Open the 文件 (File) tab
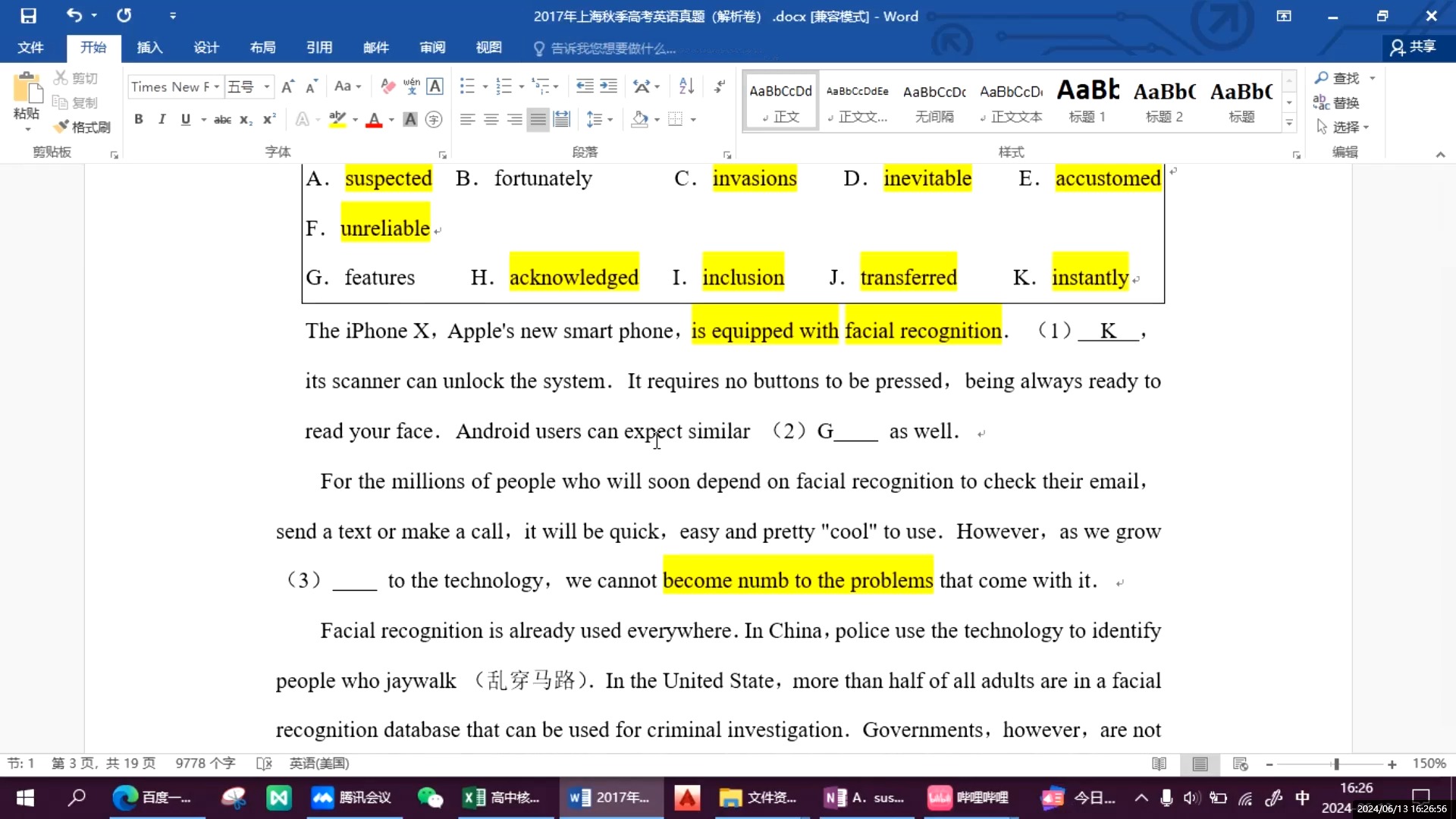The width and height of the screenshot is (1456, 819). click(30, 48)
